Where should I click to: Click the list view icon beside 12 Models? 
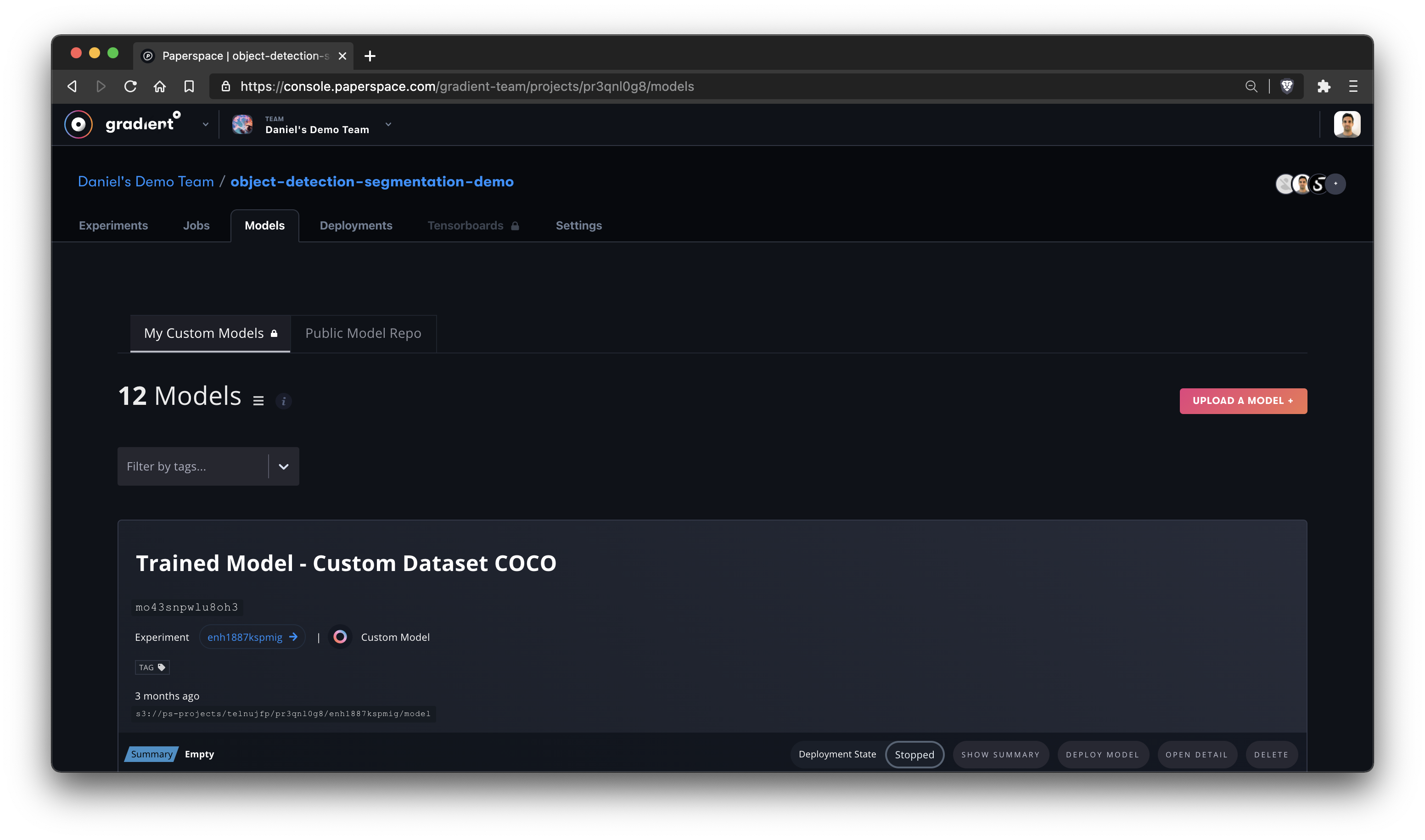click(x=258, y=401)
